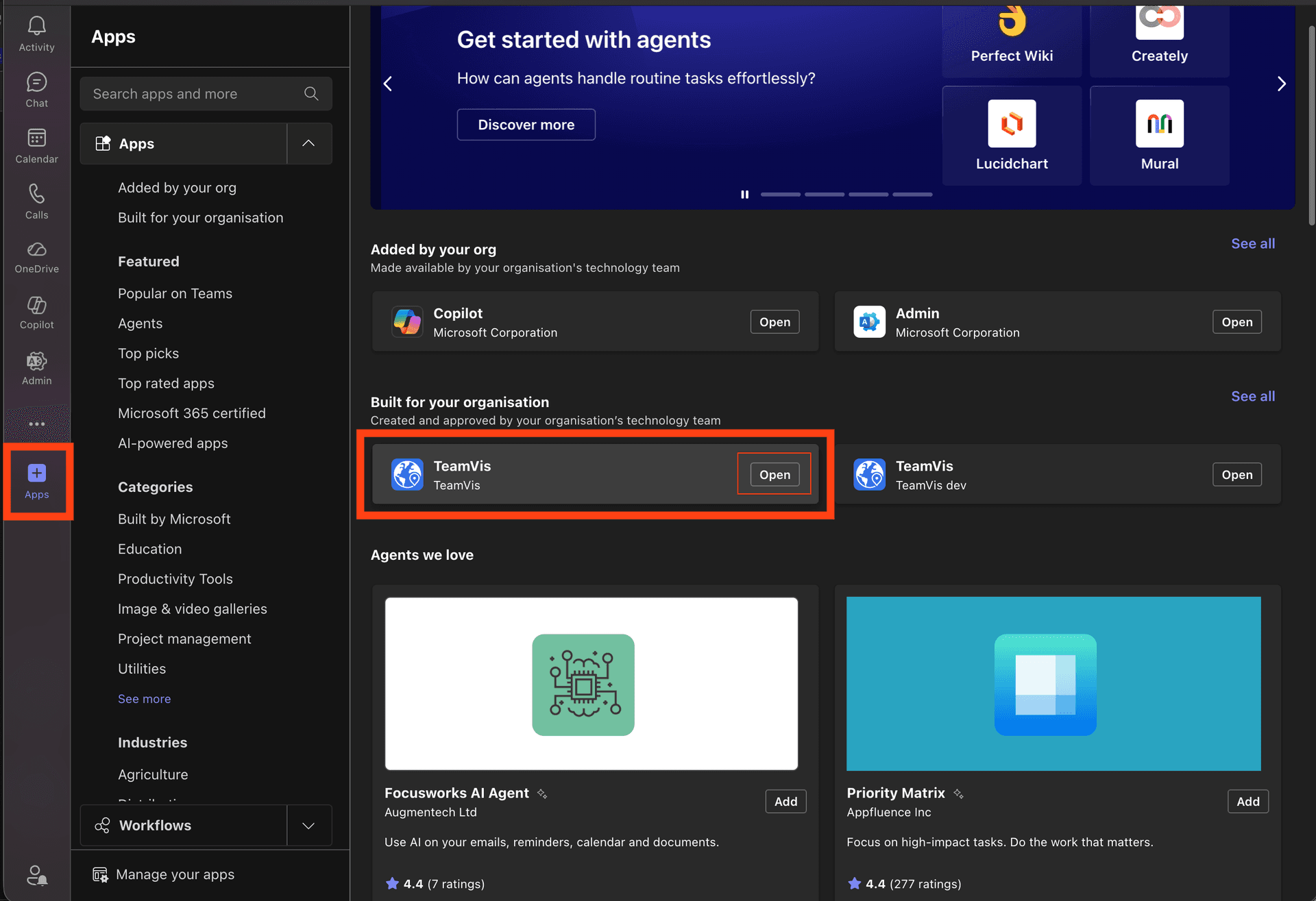The width and height of the screenshot is (1316, 901).
Task: Click the profile status icon at sidebar bottom
Action: pyautogui.click(x=36, y=874)
